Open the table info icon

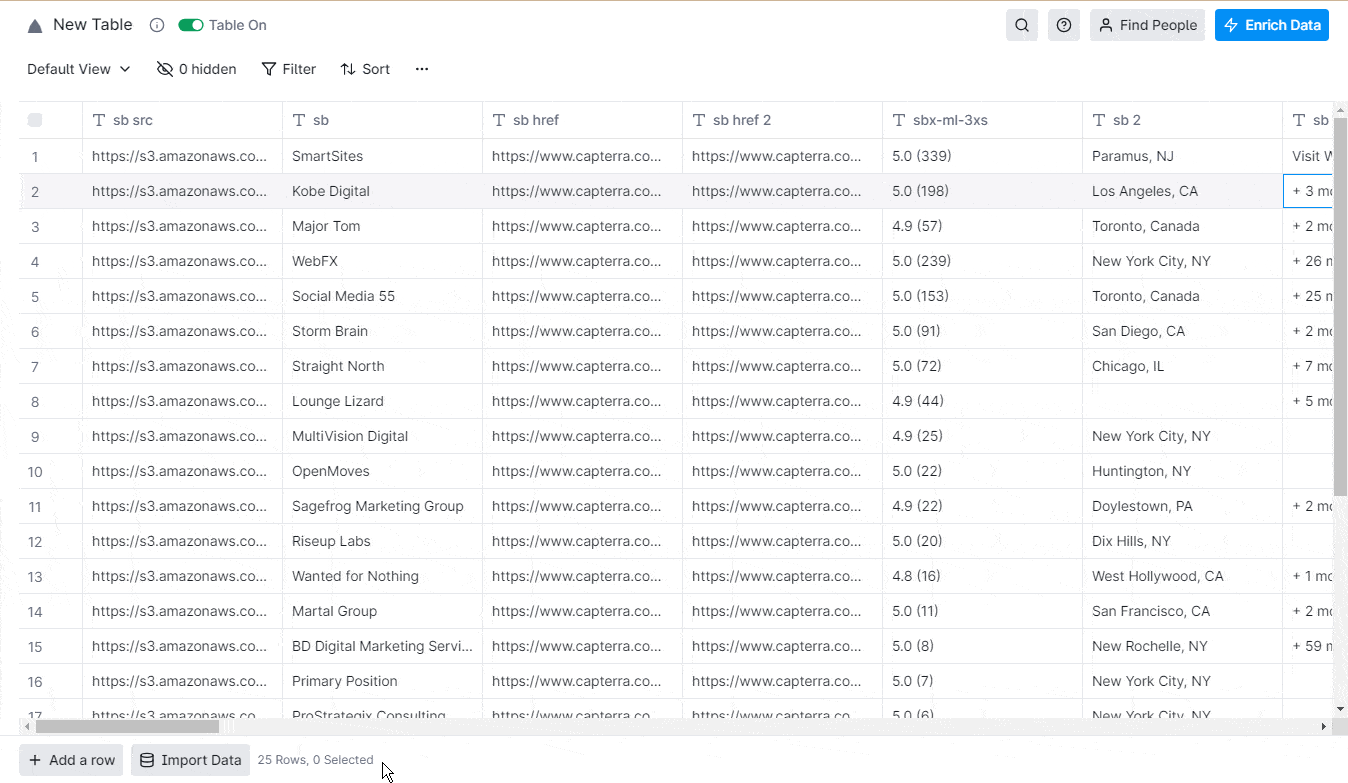click(157, 25)
